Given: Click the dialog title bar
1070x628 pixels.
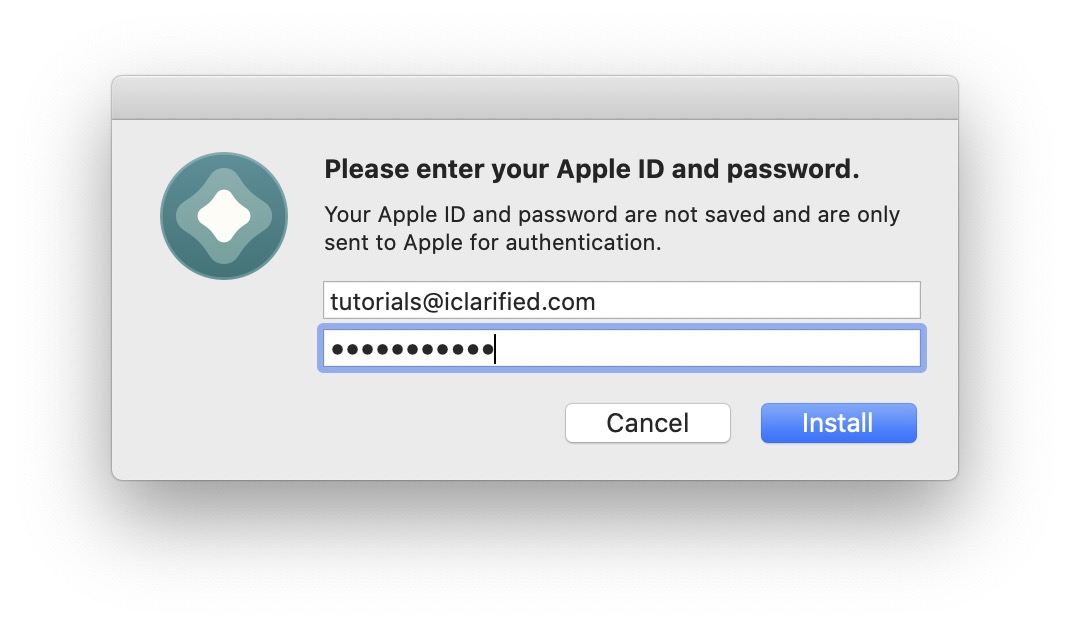Looking at the screenshot, I should pyautogui.click(x=534, y=98).
